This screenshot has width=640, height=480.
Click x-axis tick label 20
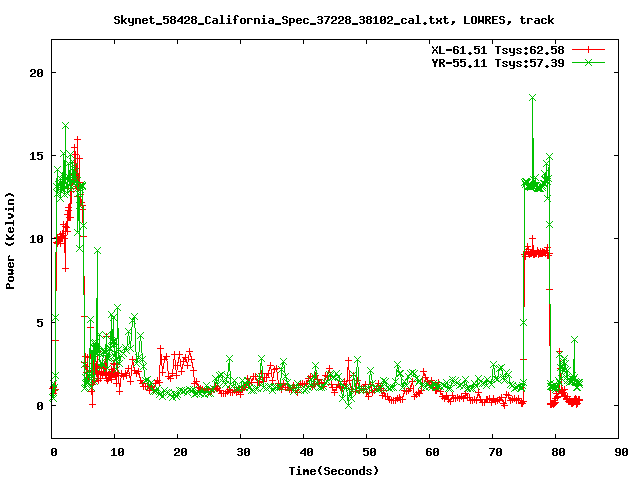click(180, 452)
